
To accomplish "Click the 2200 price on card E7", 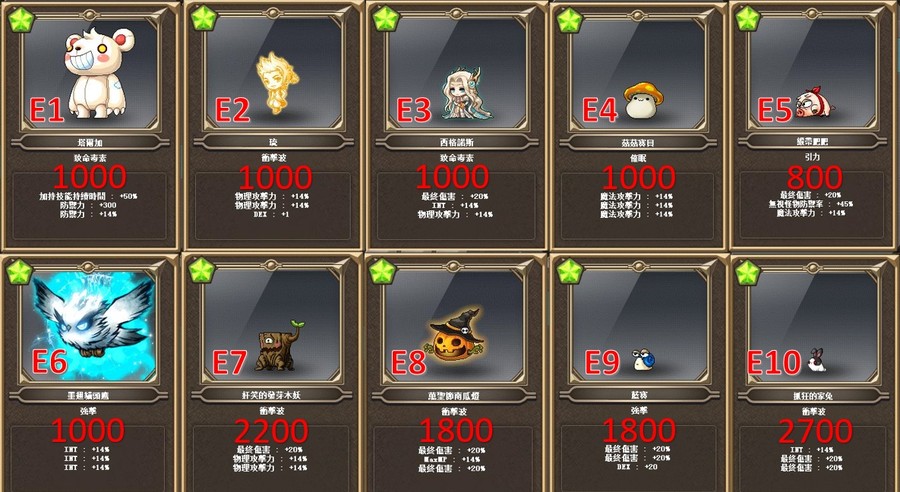I will click(271, 431).
